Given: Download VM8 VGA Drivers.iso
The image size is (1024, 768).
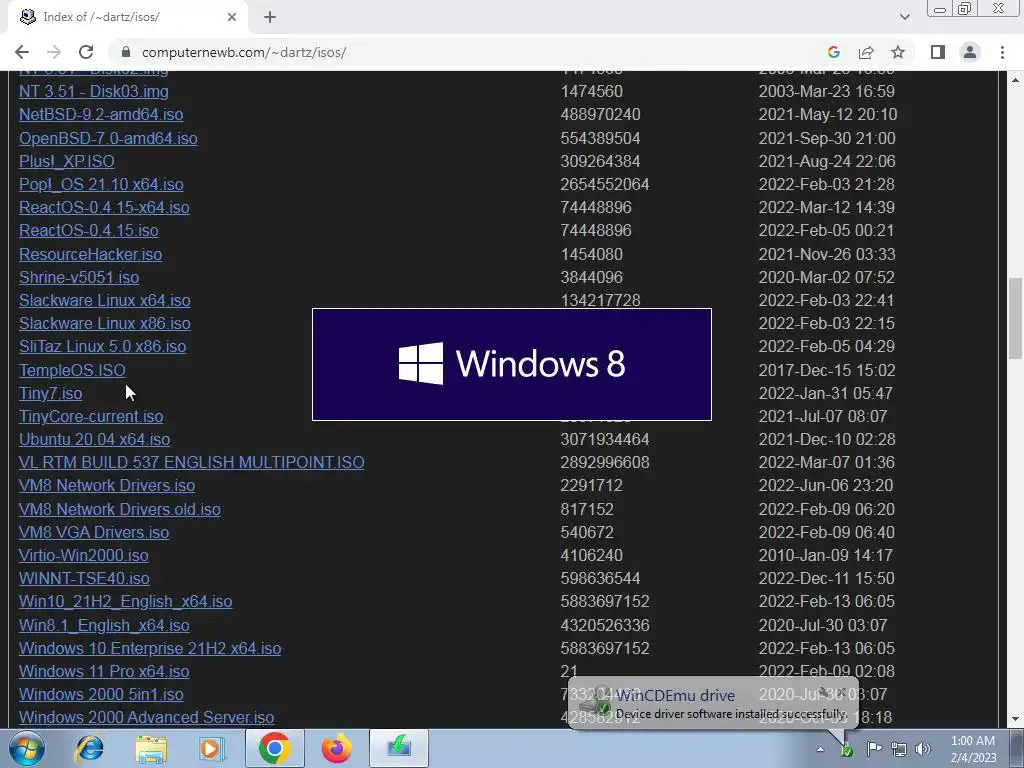Looking at the screenshot, I should (93, 532).
